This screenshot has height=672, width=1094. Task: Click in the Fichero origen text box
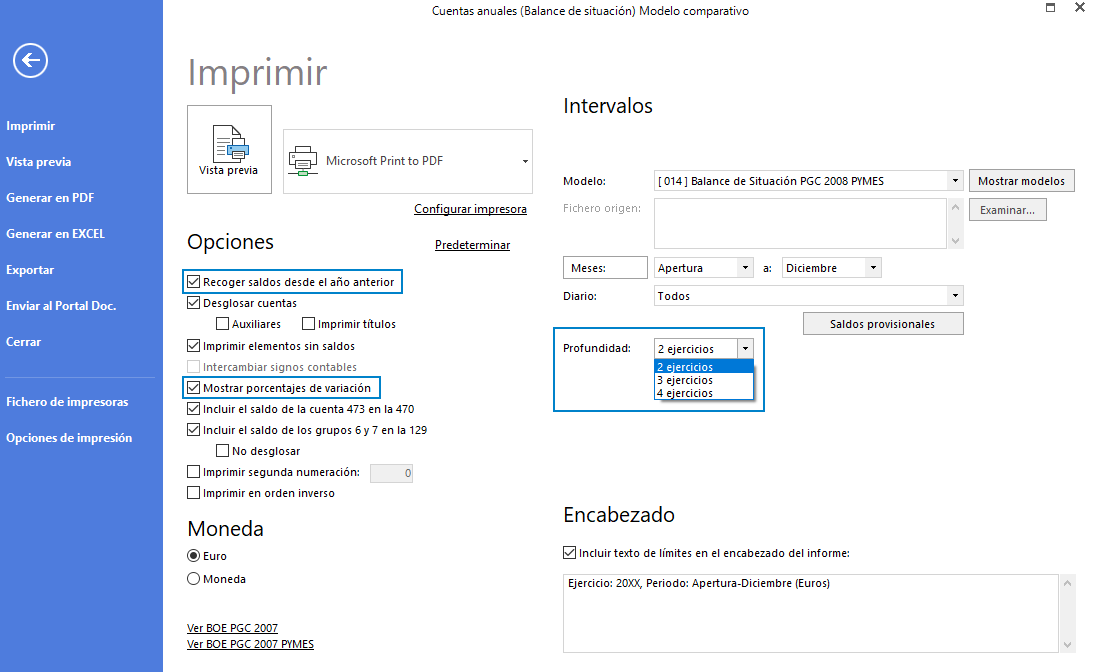(x=800, y=223)
